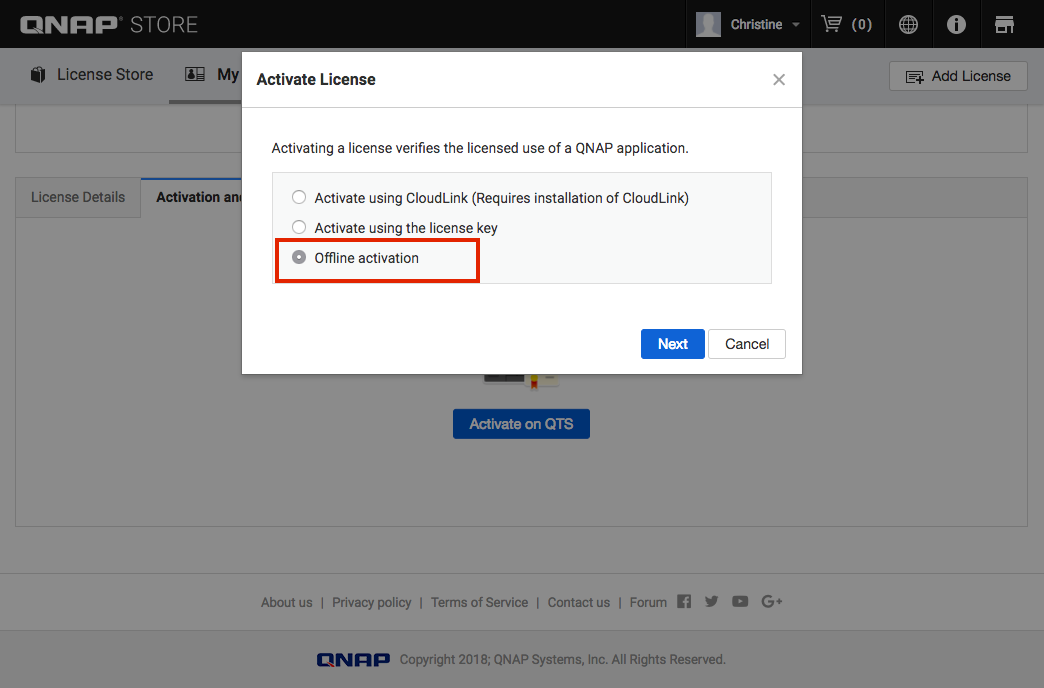Click the Add License button
This screenshot has width=1044, height=688.
click(x=958, y=76)
